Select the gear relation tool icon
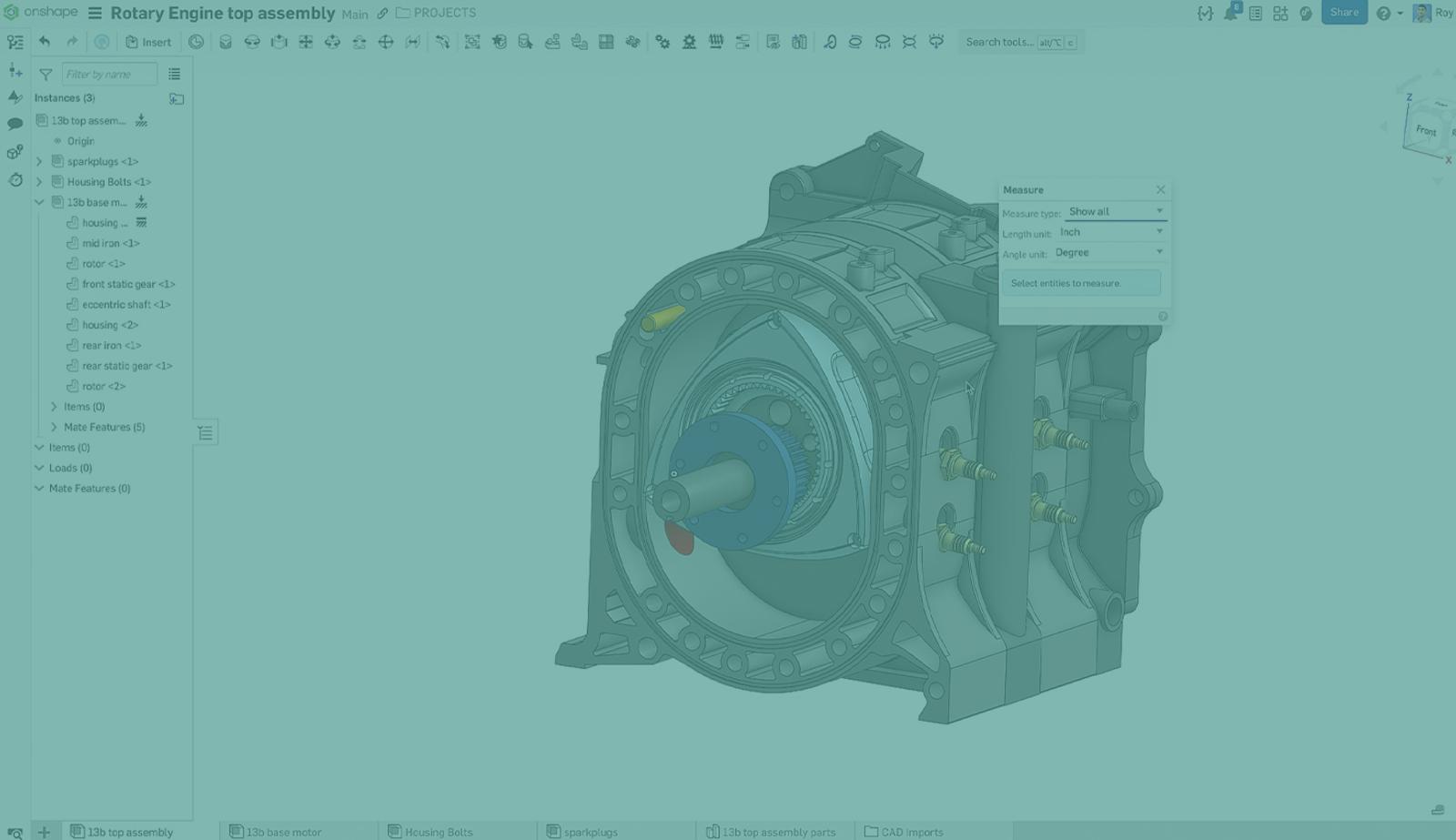1456x840 pixels. tap(662, 42)
